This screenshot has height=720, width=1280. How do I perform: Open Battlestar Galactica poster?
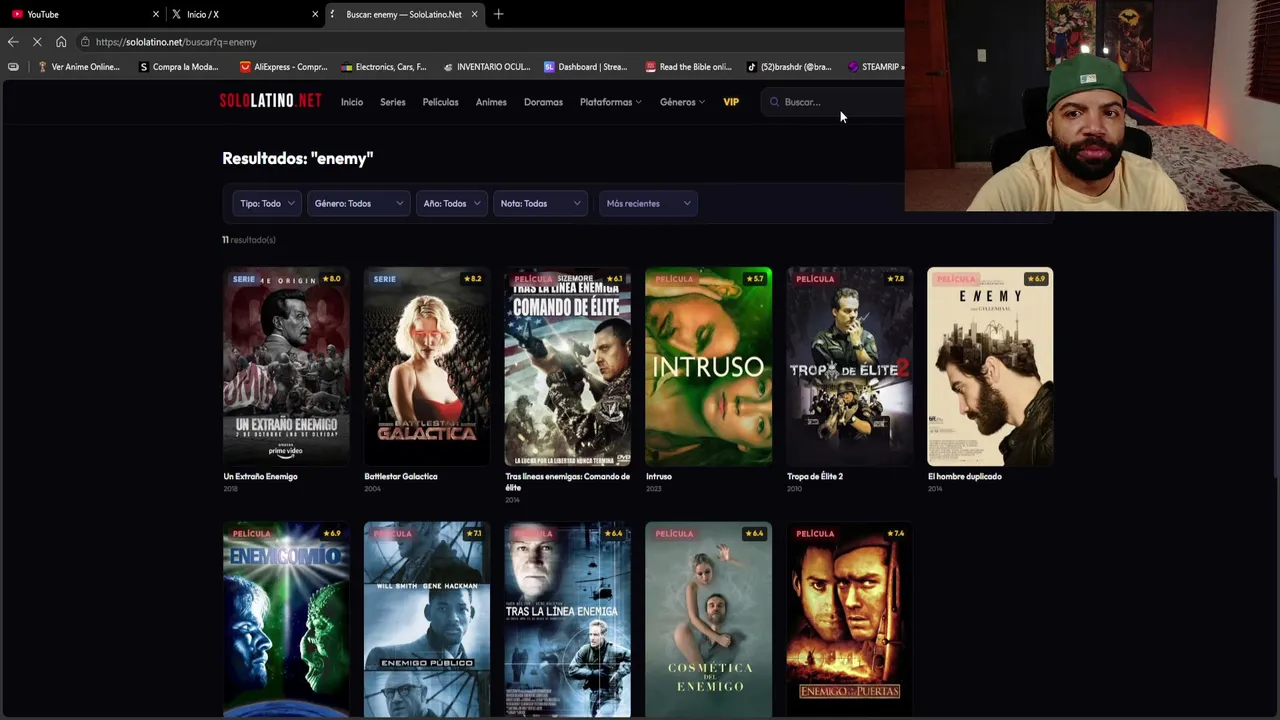pos(427,366)
